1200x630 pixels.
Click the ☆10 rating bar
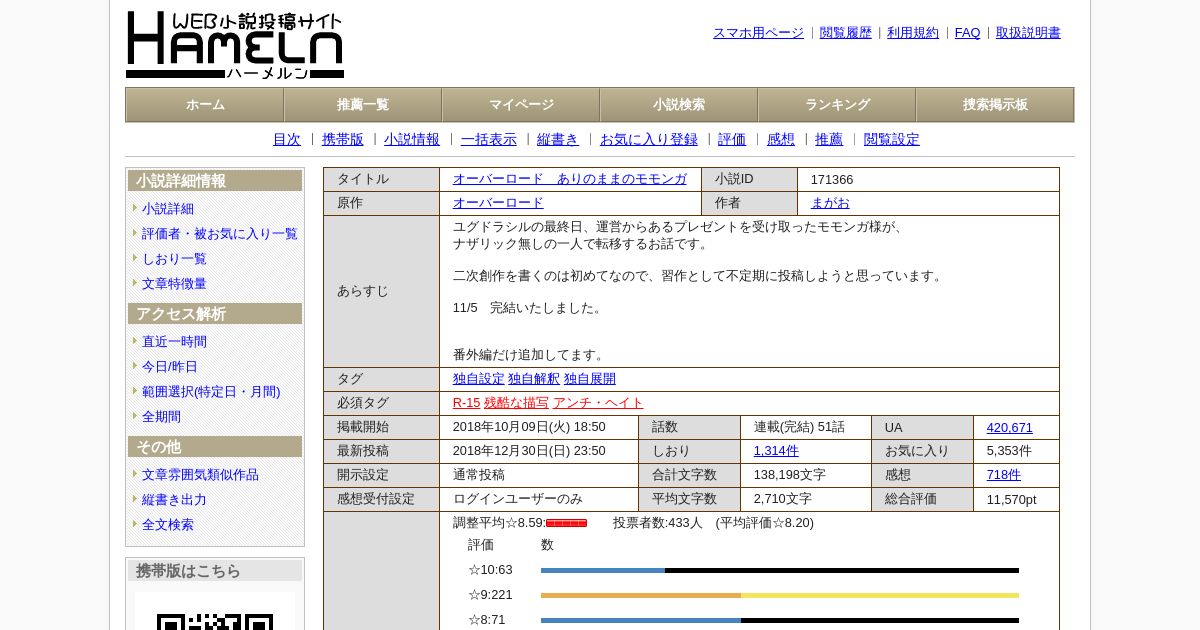[780, 571]
